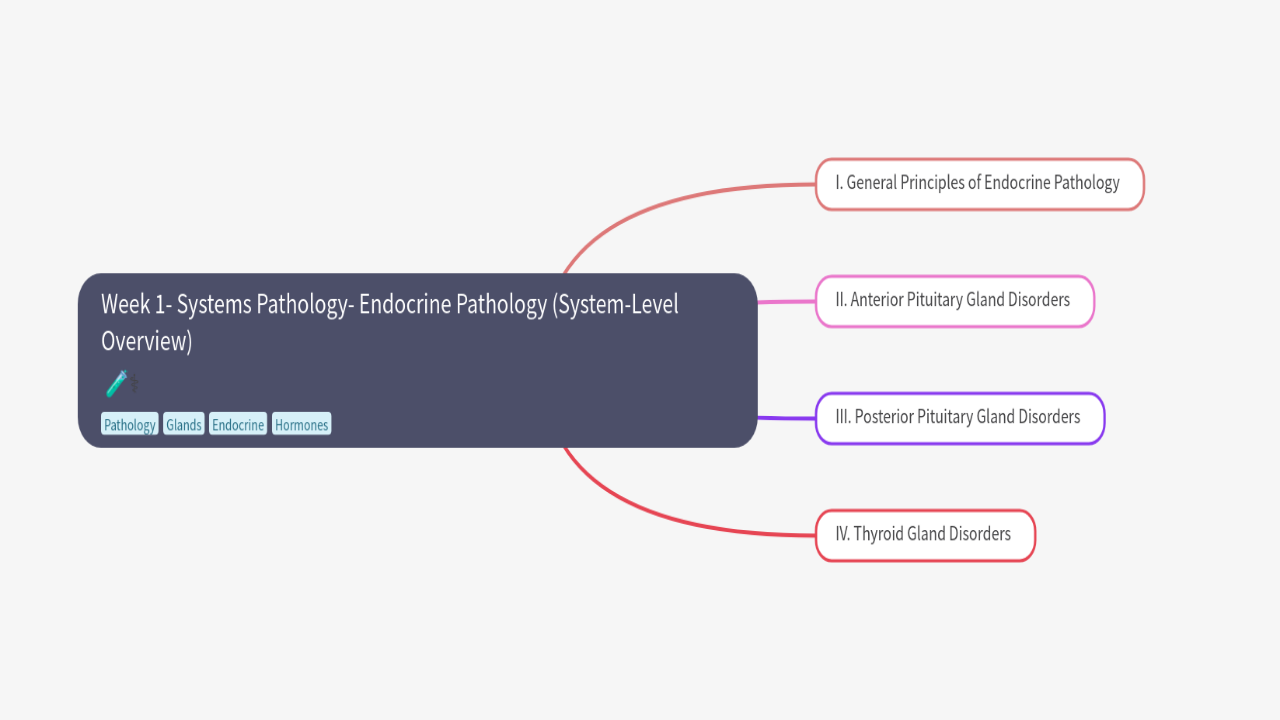This screenshot has width=1280, height=720.
Task: Click the Pathology tag
Action: pyautogui.click(x=130, y=425)
